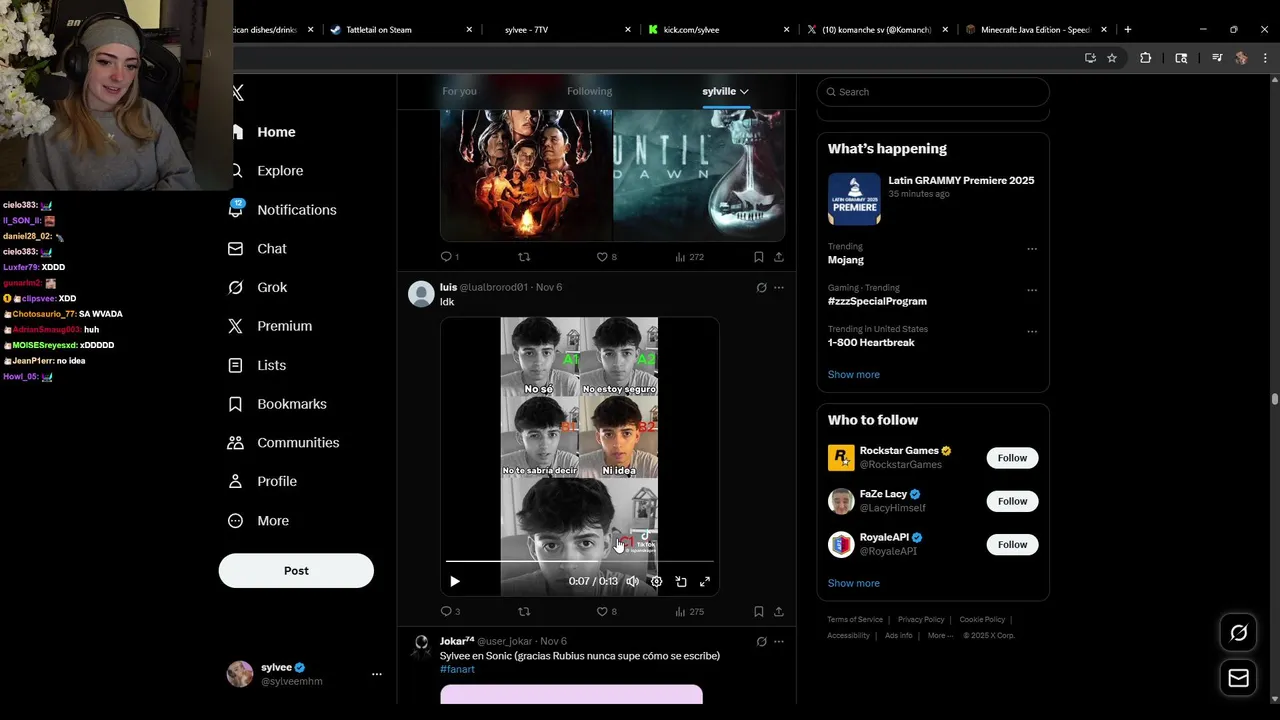Share luis's Idk post

point(779,611)
